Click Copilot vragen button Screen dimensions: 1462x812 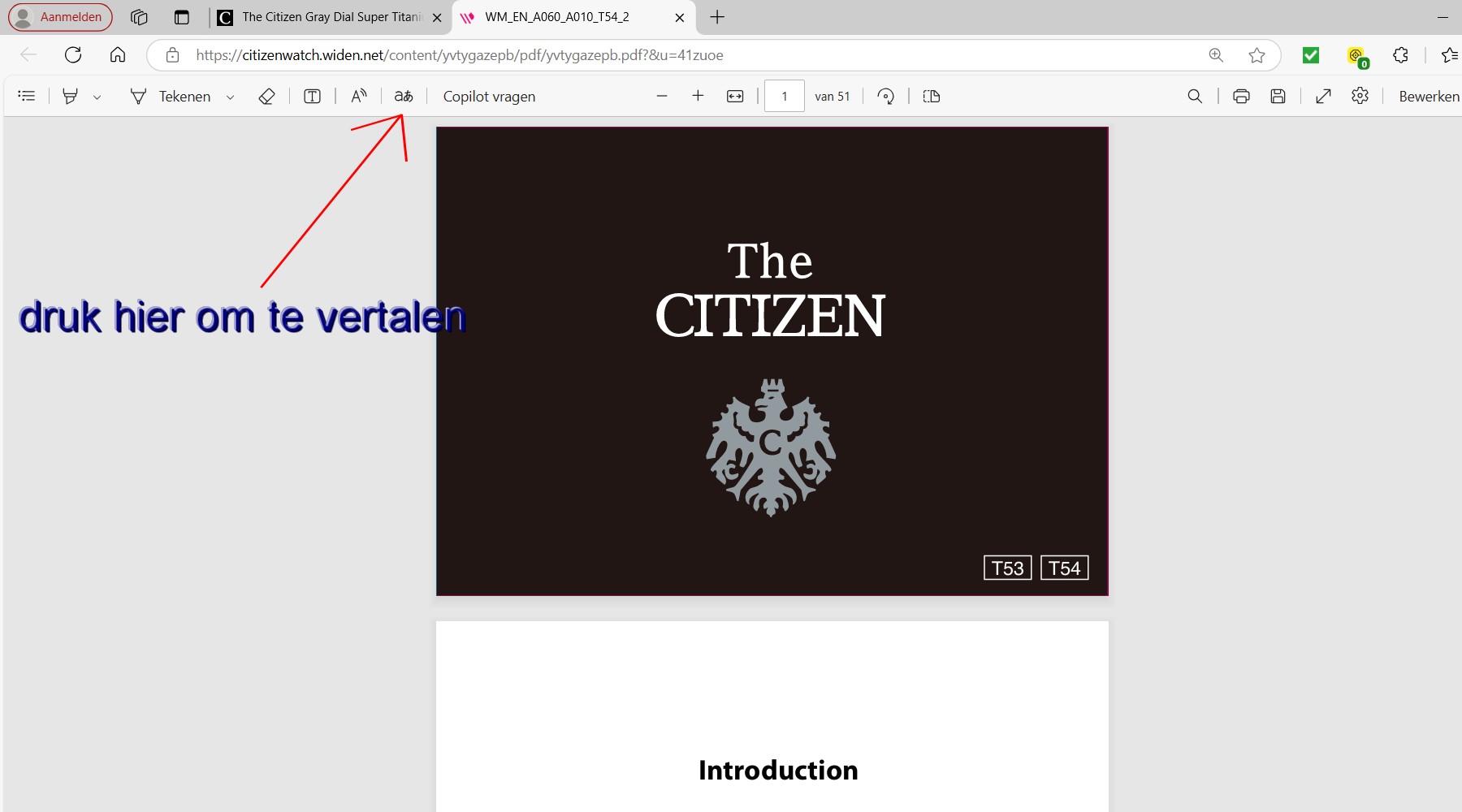click(489, 96)
